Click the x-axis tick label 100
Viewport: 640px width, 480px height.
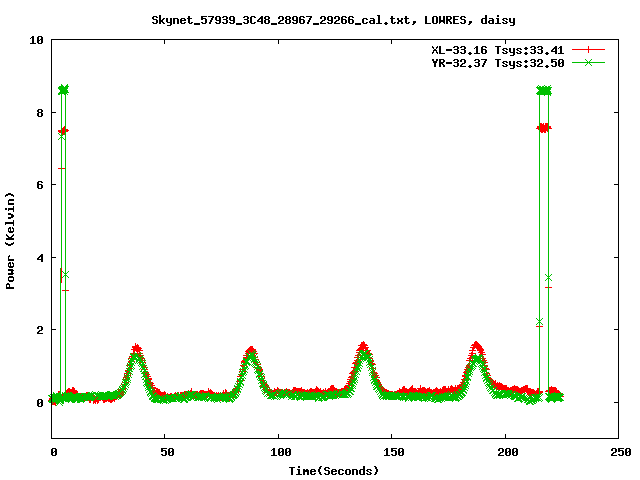pyautogui.click(x=281, y=452)
